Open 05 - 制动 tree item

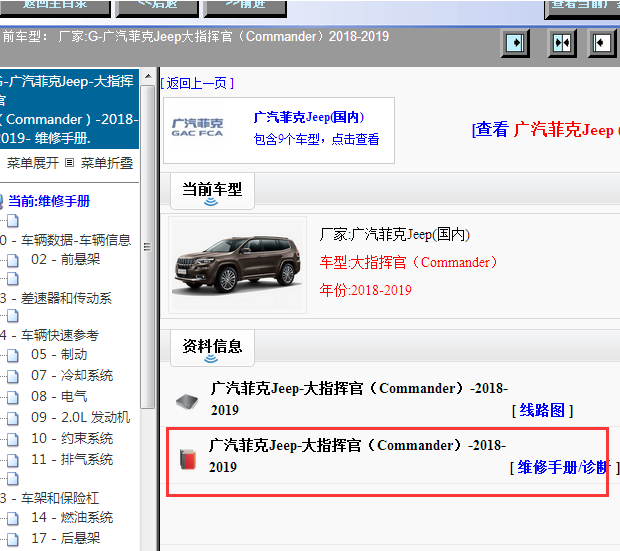click(x=59, y=354)
